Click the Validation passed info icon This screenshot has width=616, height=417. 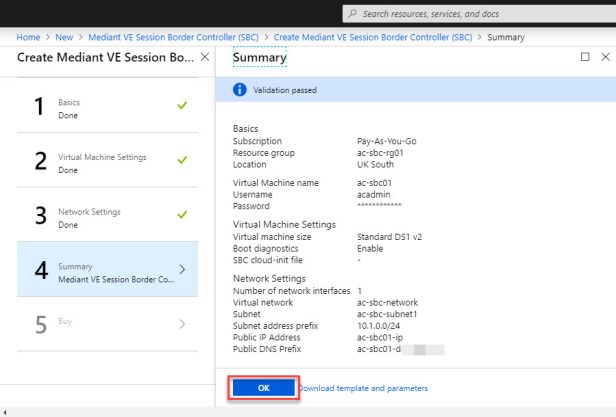[240, 89]
